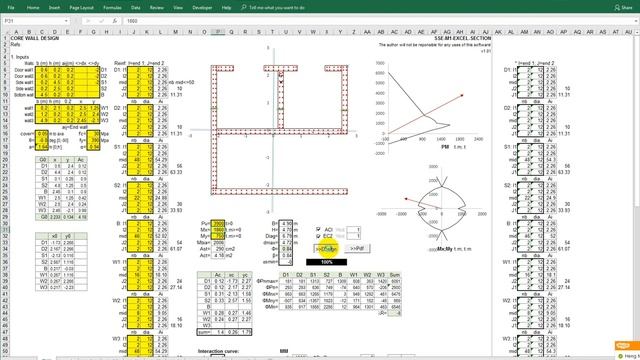The width and height of the screenshot is (640, 360).
Task: Click the SSE-M1 EXCEL SECTION header text
Action: (462, 38)
